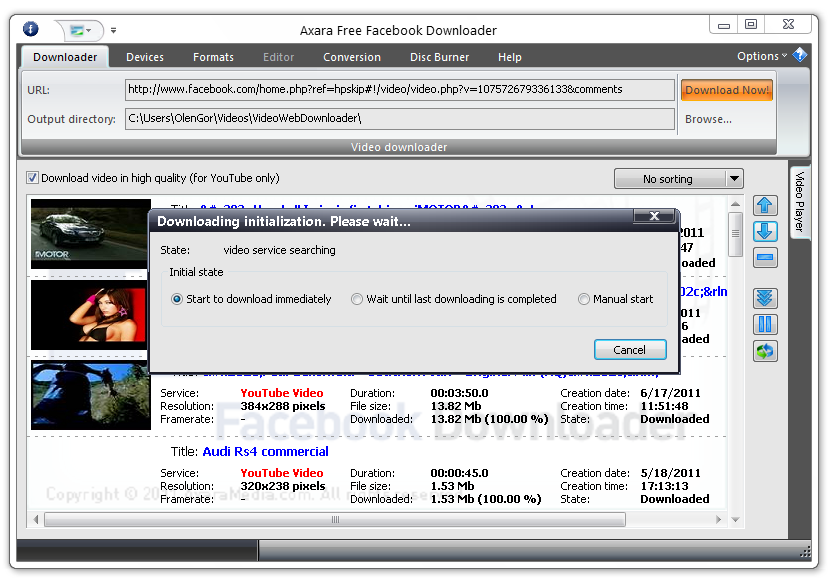
Task: Click the '6/17/2011' creation date
Action: point(670,393)
